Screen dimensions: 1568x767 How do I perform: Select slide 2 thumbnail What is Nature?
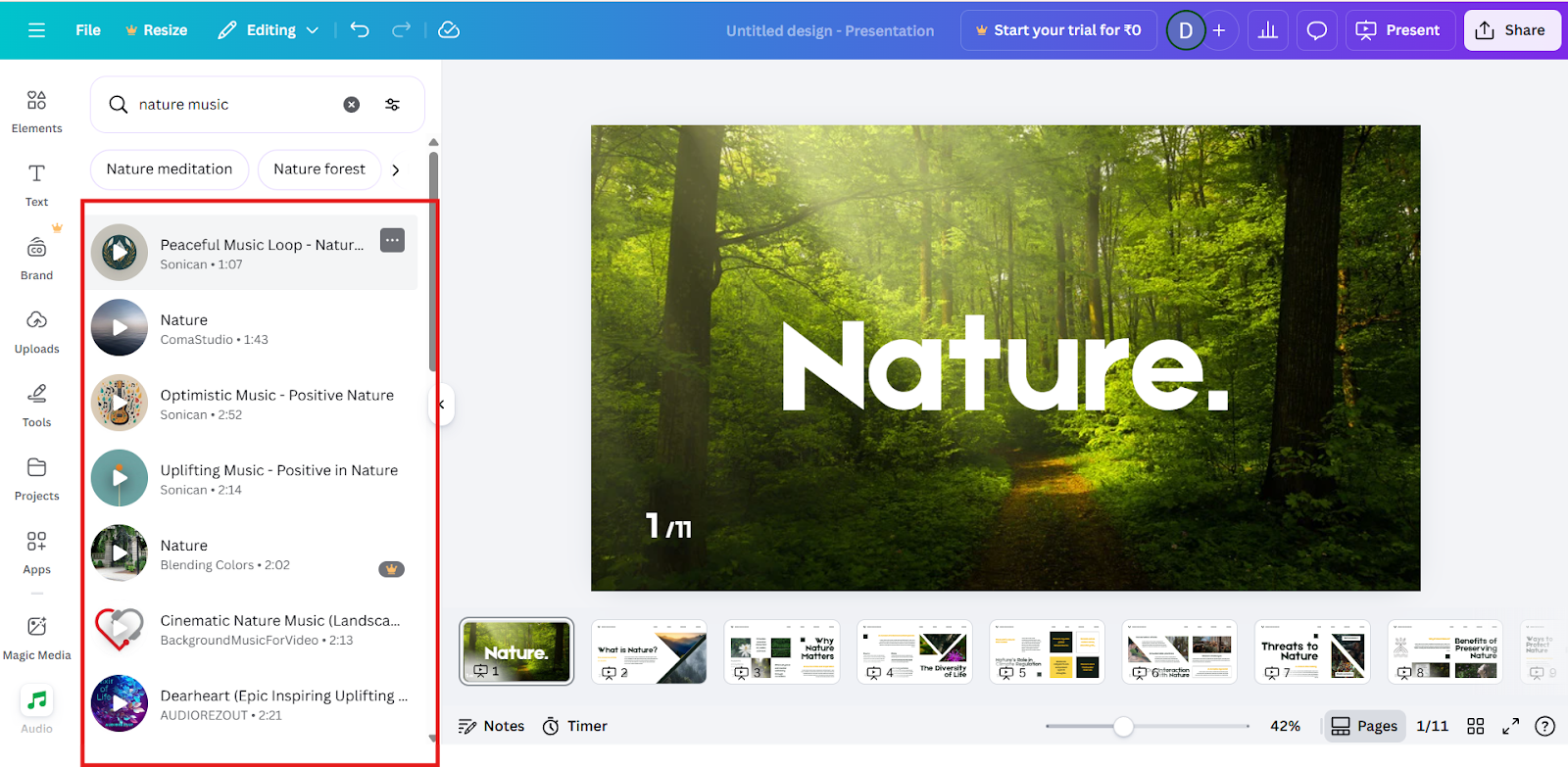649,651
